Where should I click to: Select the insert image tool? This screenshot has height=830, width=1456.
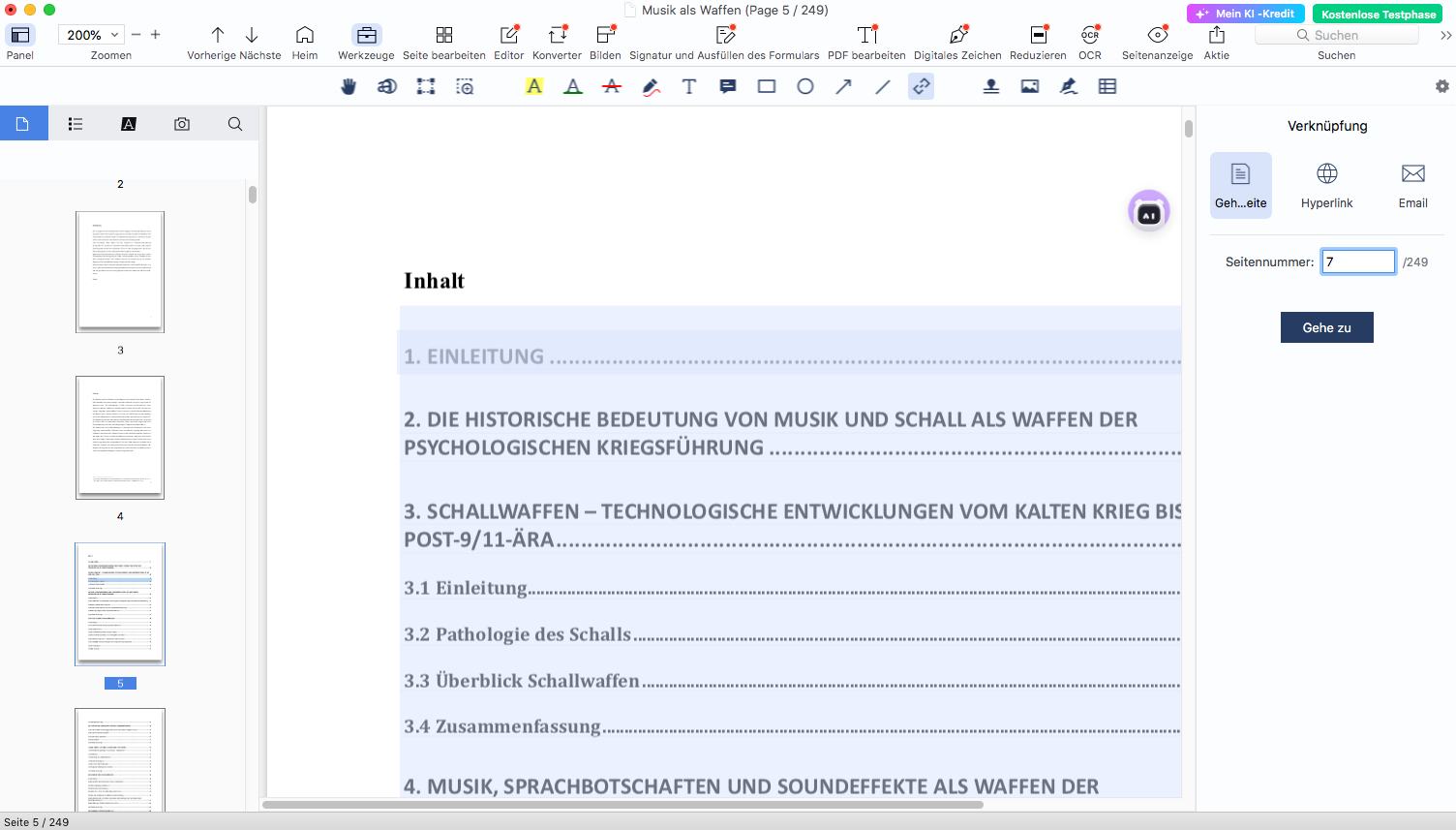(x=1030, y=86)
